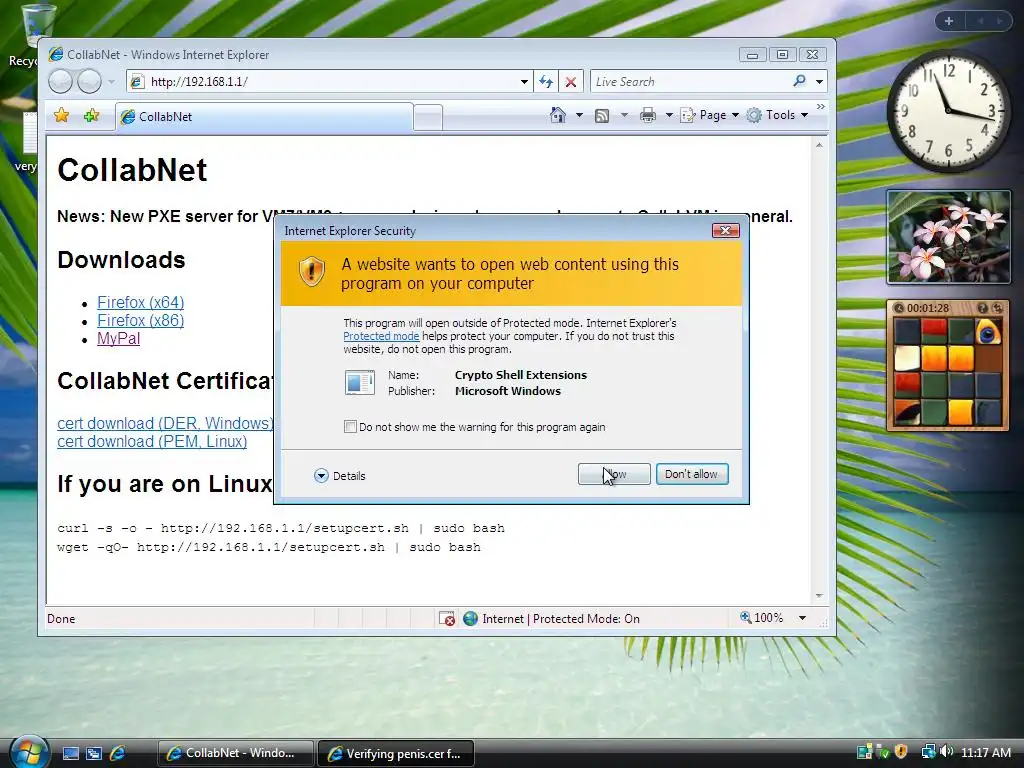Click the red Stop loading icon
The image size is (1024, 768).
coord(571,82)
